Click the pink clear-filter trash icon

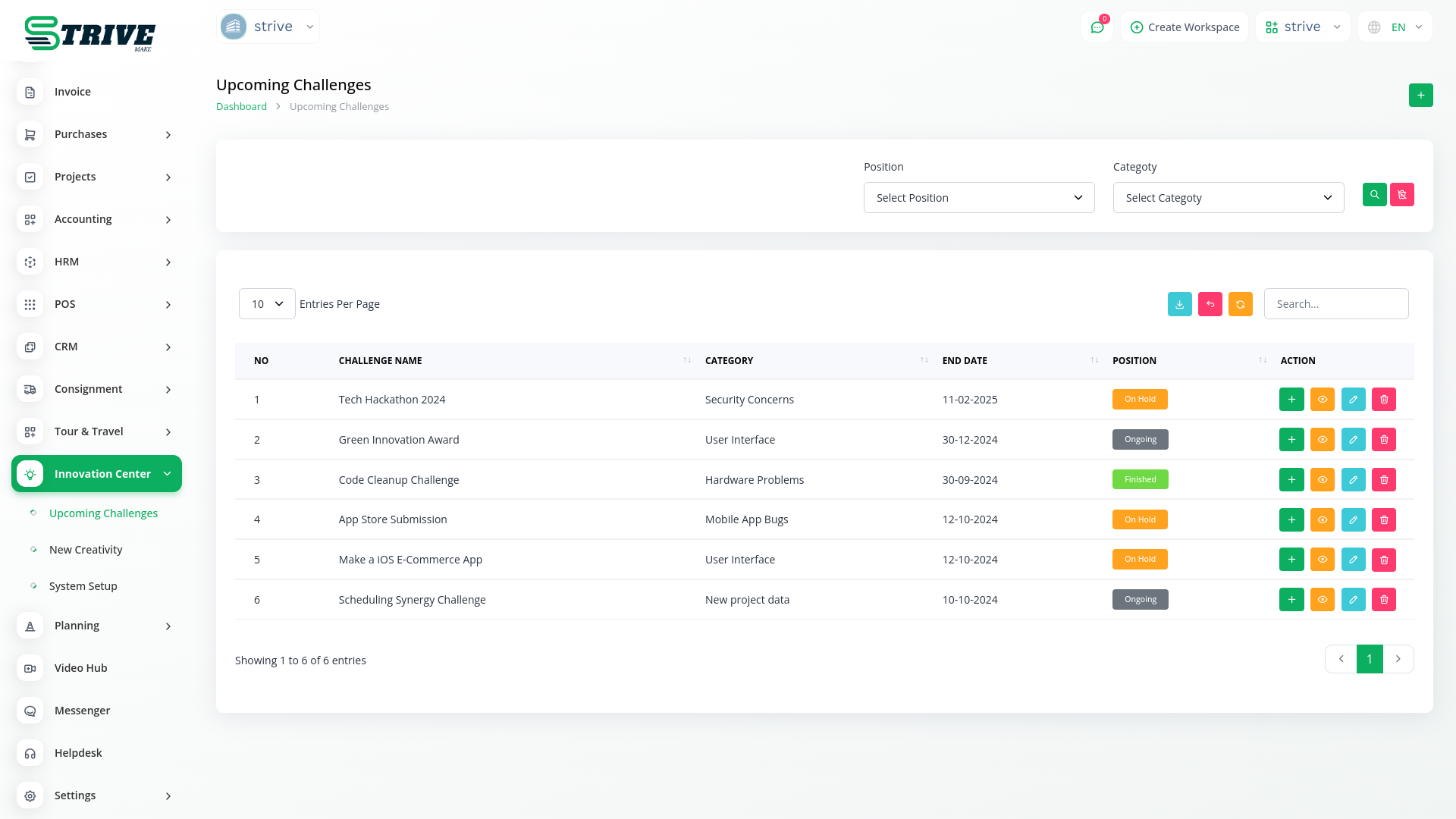pos(1401,195)
